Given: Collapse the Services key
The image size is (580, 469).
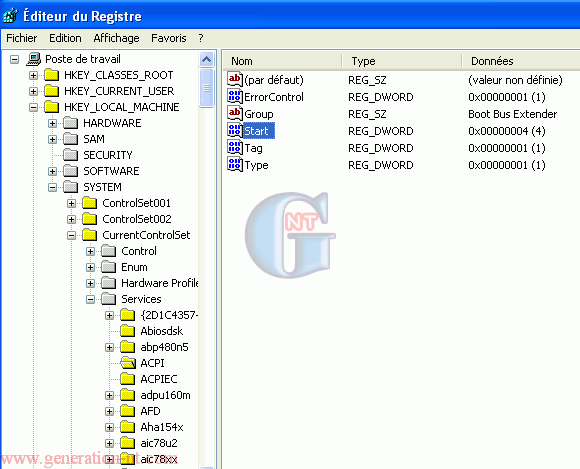Looking at the screenshot, I should [x=90, y=299].
